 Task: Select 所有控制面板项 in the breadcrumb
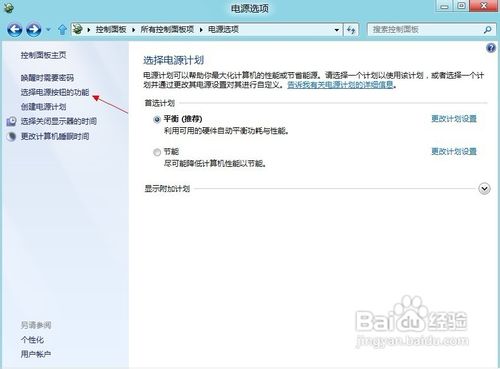click(x=167, y=29)
